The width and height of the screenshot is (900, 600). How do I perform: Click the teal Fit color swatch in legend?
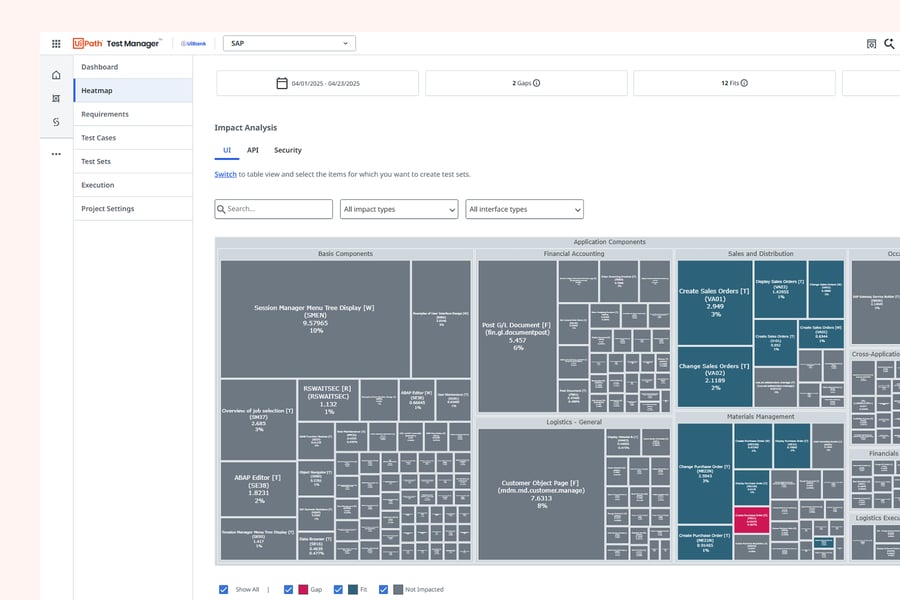coord(353,590)
